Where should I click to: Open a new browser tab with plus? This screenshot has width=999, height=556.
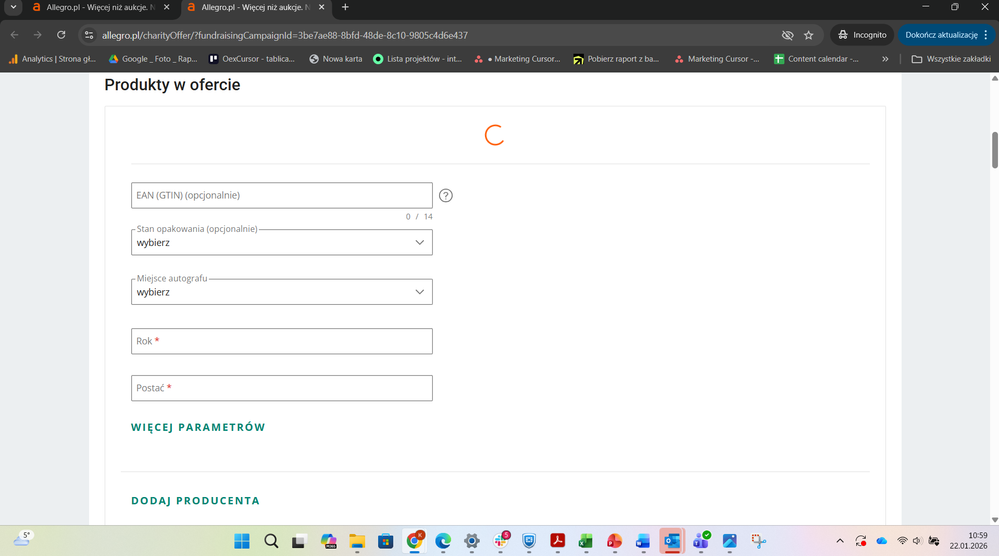[345, 7]
